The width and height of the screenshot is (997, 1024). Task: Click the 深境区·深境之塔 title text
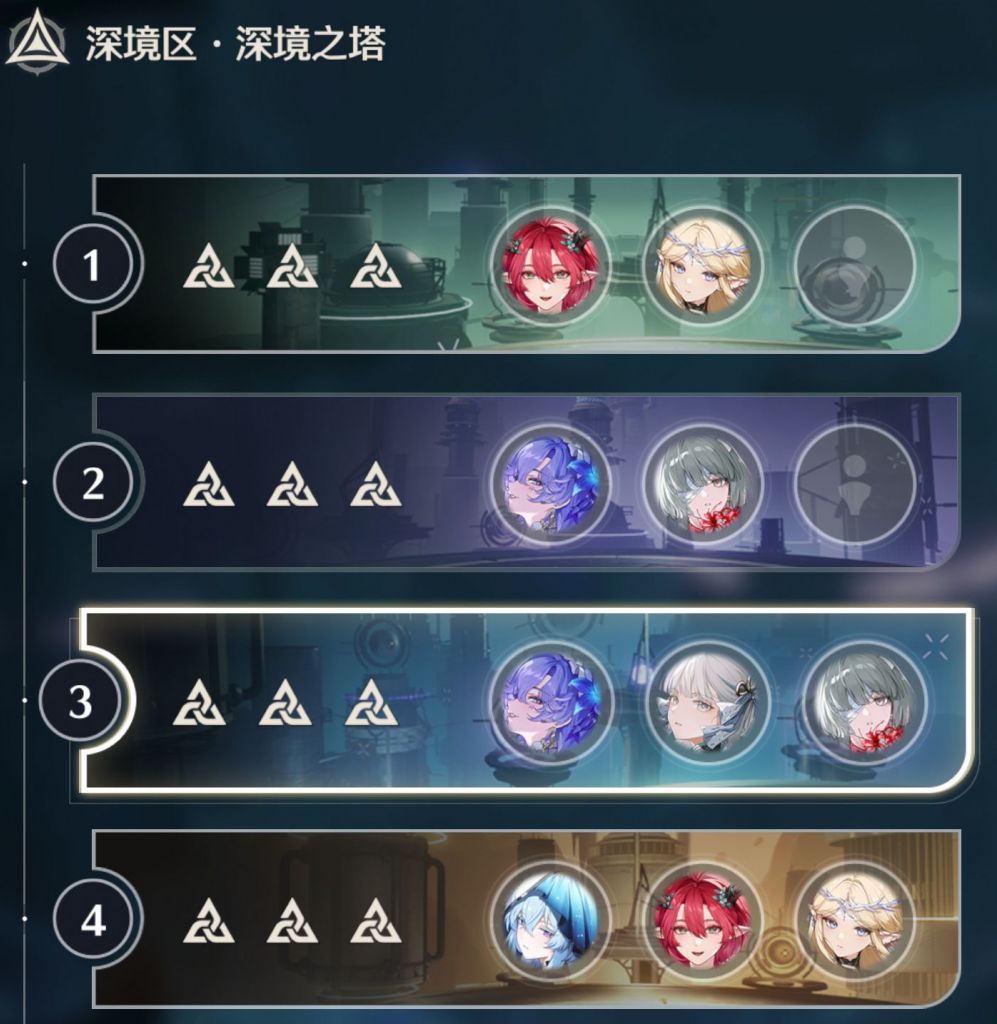pyautogui.click(x=236, y=44)
